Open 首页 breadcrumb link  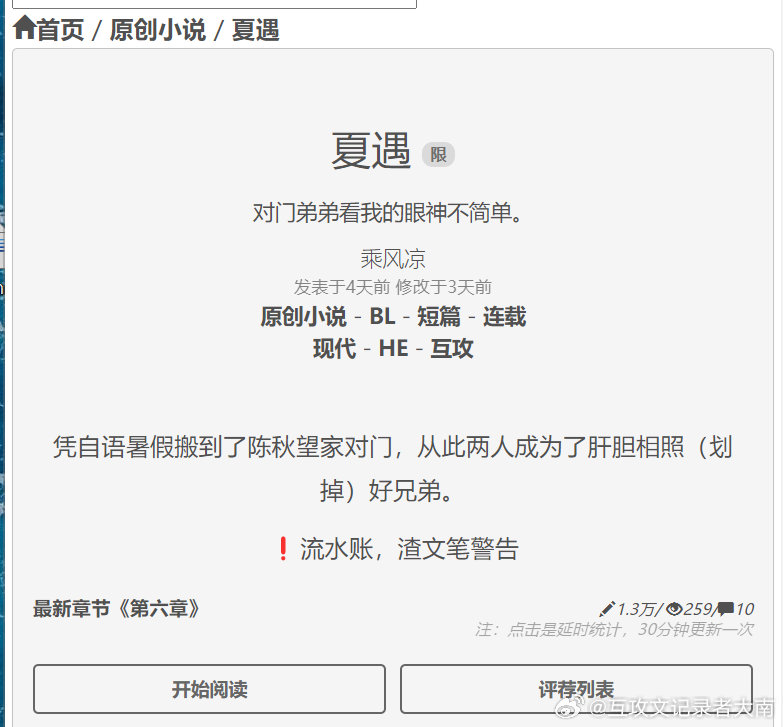point(60,30)
